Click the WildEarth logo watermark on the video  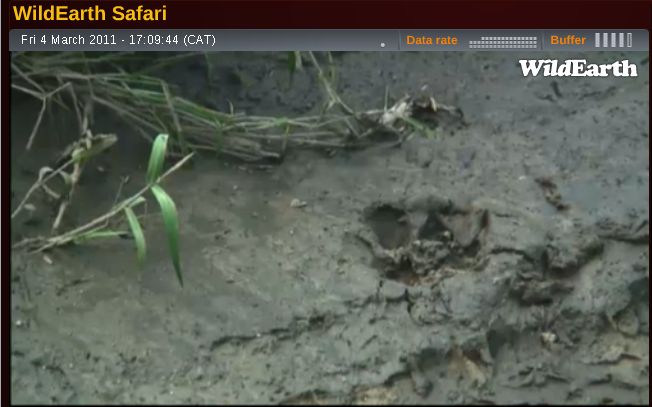coord(577,68)
